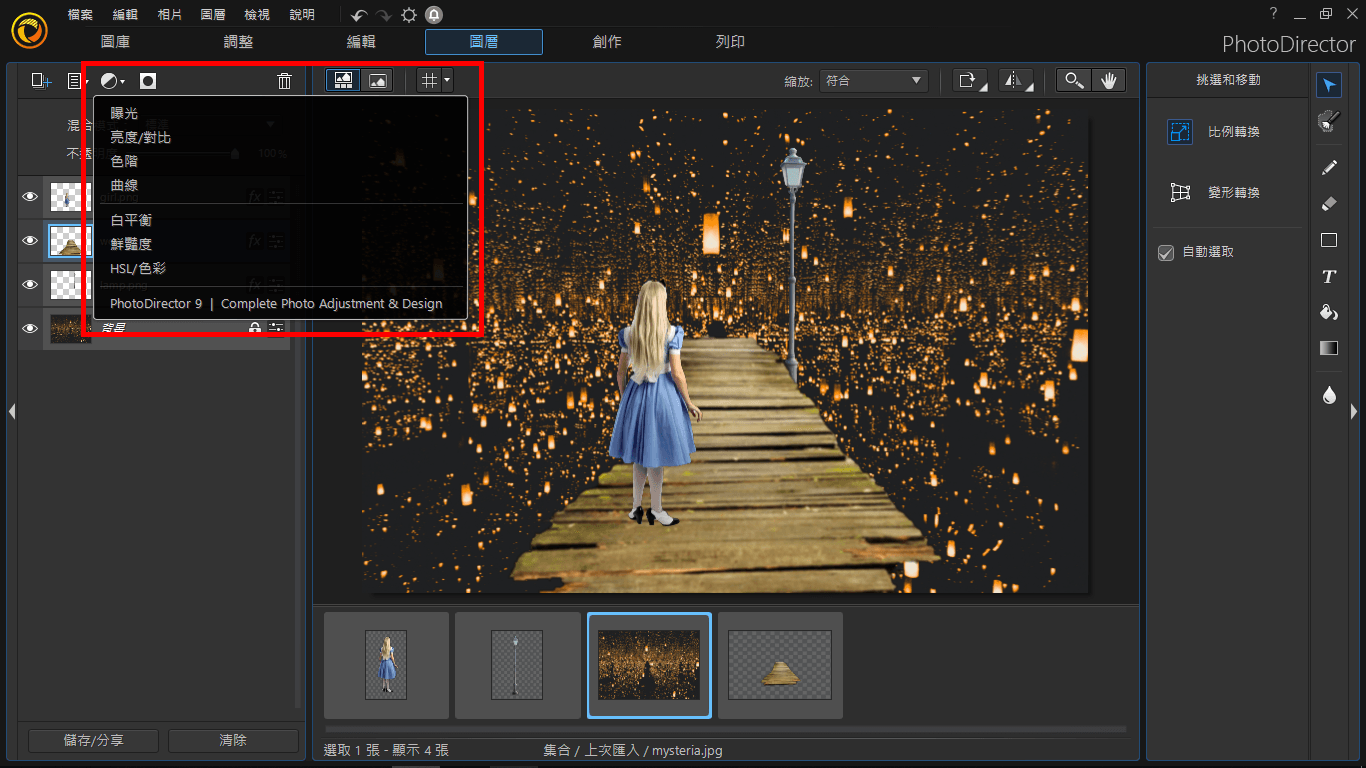Select the gradient tool
The image size is (1366, 768).
tap(1328, 348)
